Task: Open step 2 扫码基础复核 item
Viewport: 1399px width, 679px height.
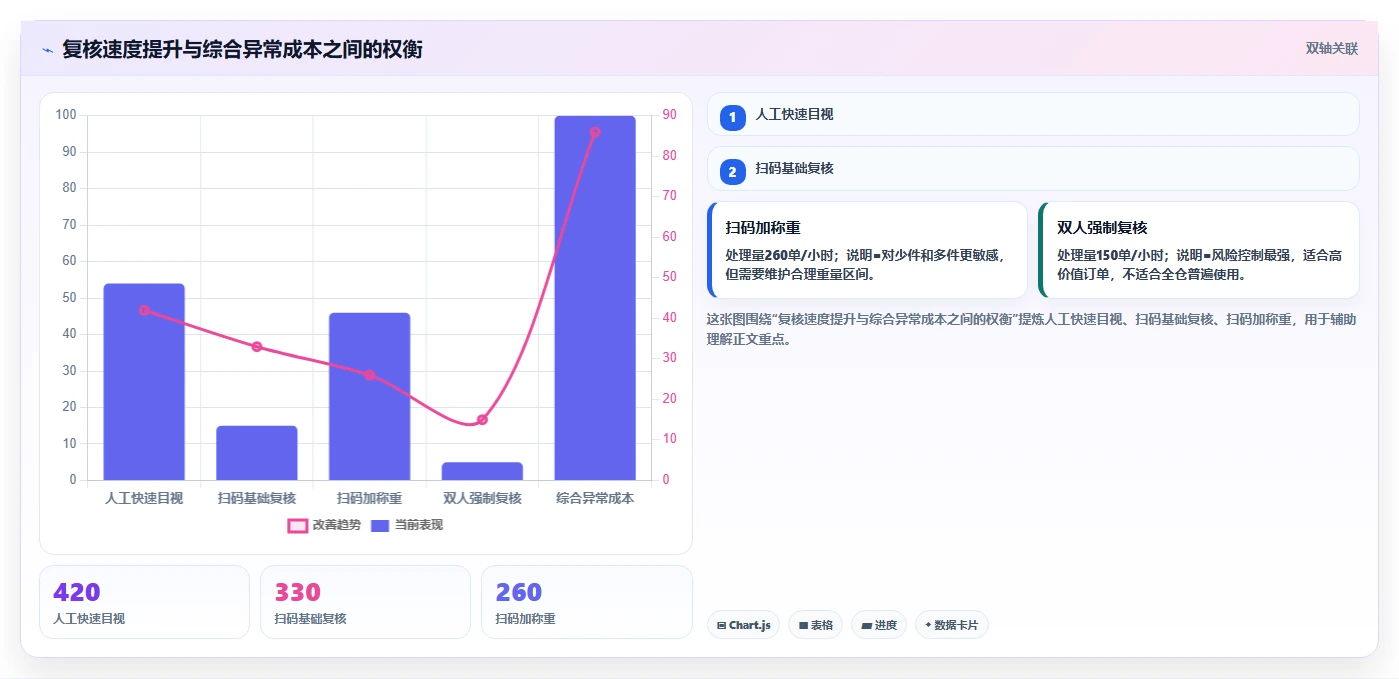Action: [1033, 169]
